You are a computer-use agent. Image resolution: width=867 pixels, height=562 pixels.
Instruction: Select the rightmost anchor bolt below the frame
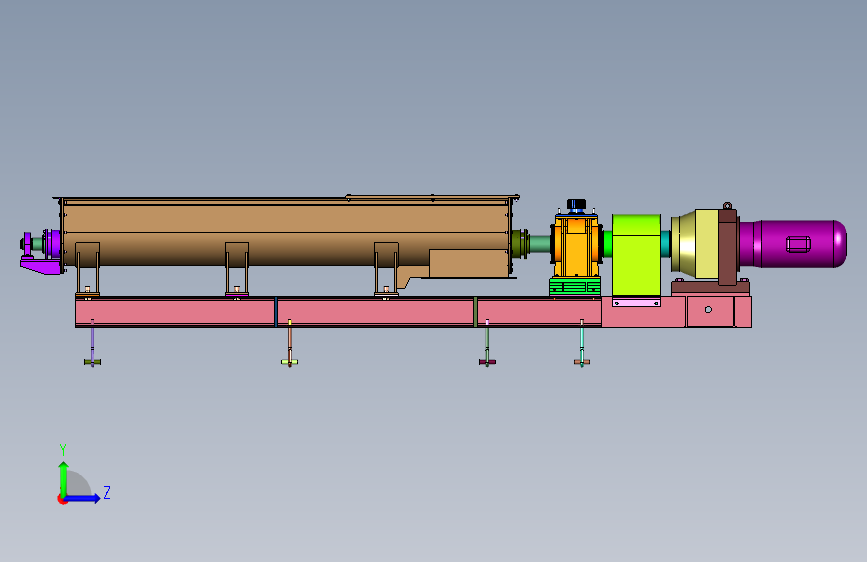pos(582,343)
